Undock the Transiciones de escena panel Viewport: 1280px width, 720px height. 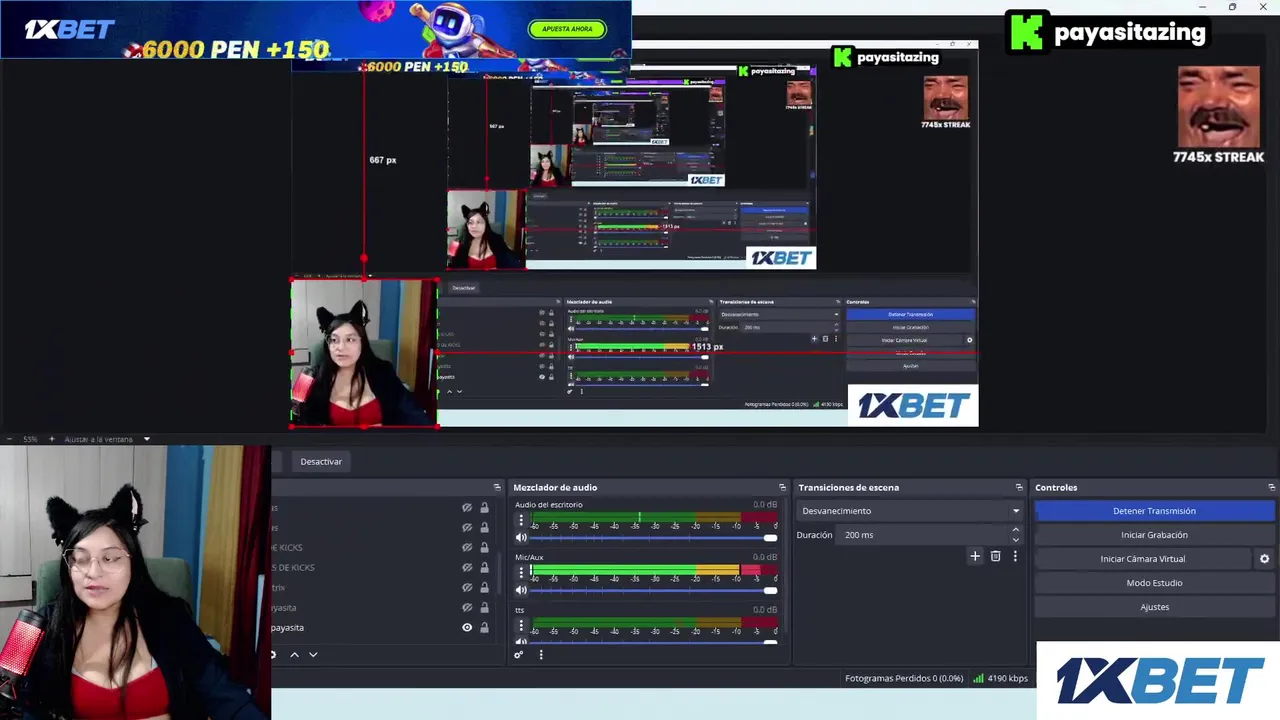1019,487
